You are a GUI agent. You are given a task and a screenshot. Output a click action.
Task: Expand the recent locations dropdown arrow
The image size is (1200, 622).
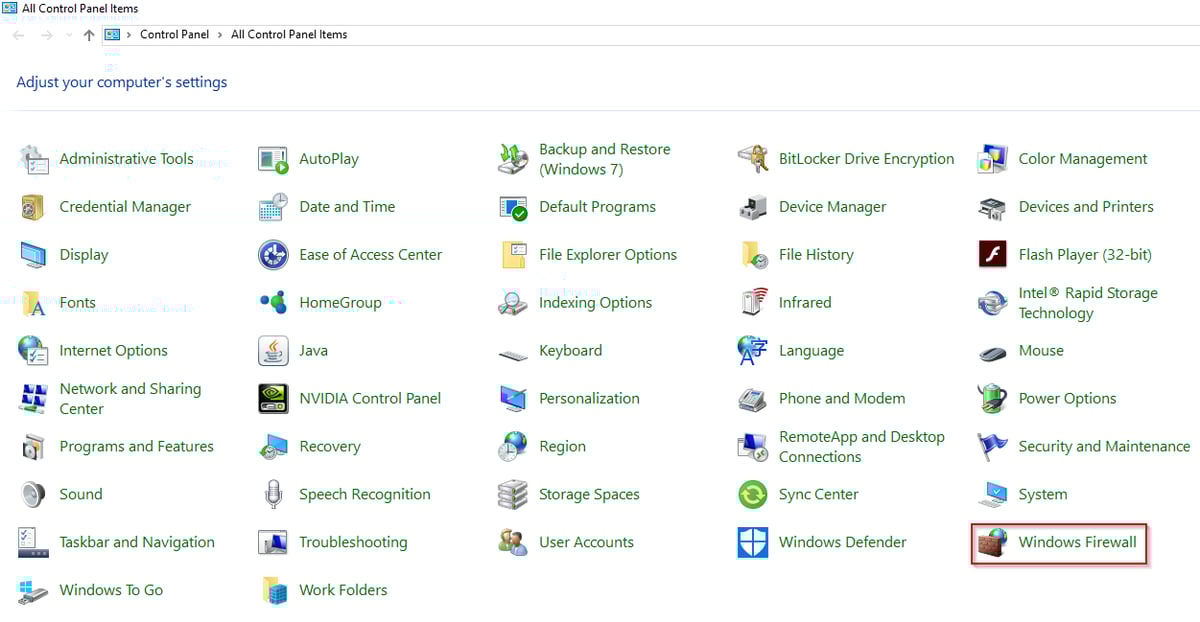pos(68,35)
